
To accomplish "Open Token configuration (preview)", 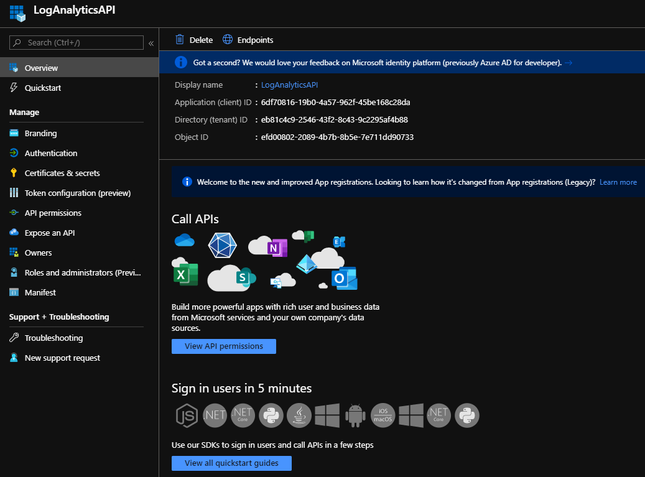I will pos(79,193).
